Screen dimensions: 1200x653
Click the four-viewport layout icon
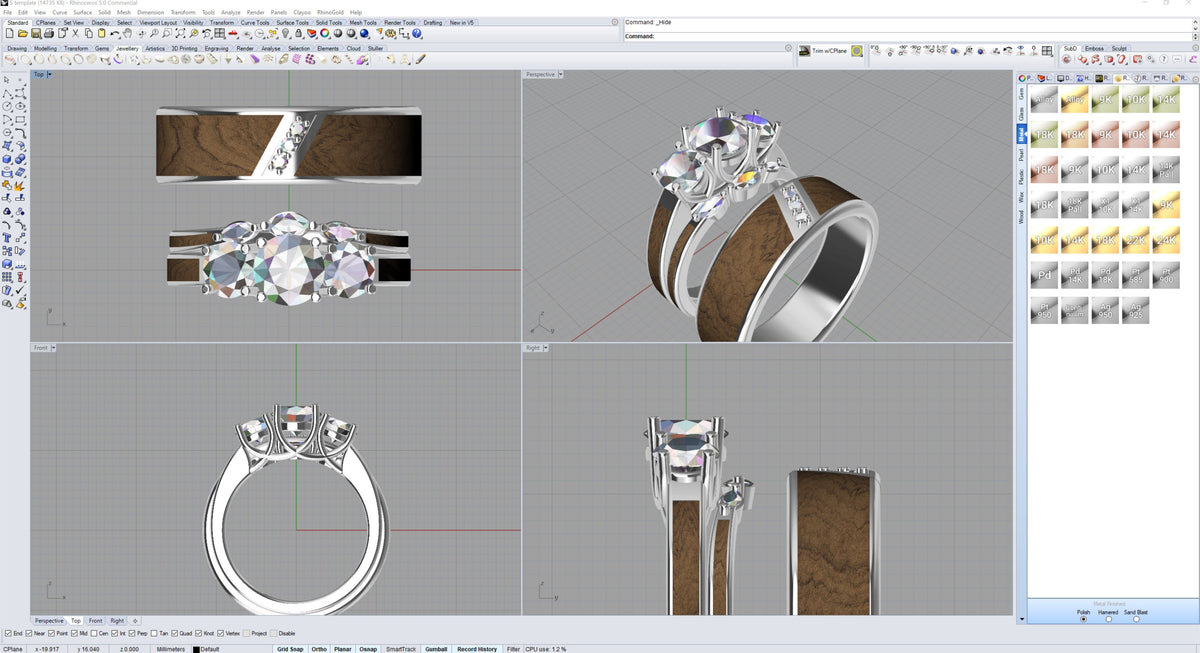coord(219,34)
